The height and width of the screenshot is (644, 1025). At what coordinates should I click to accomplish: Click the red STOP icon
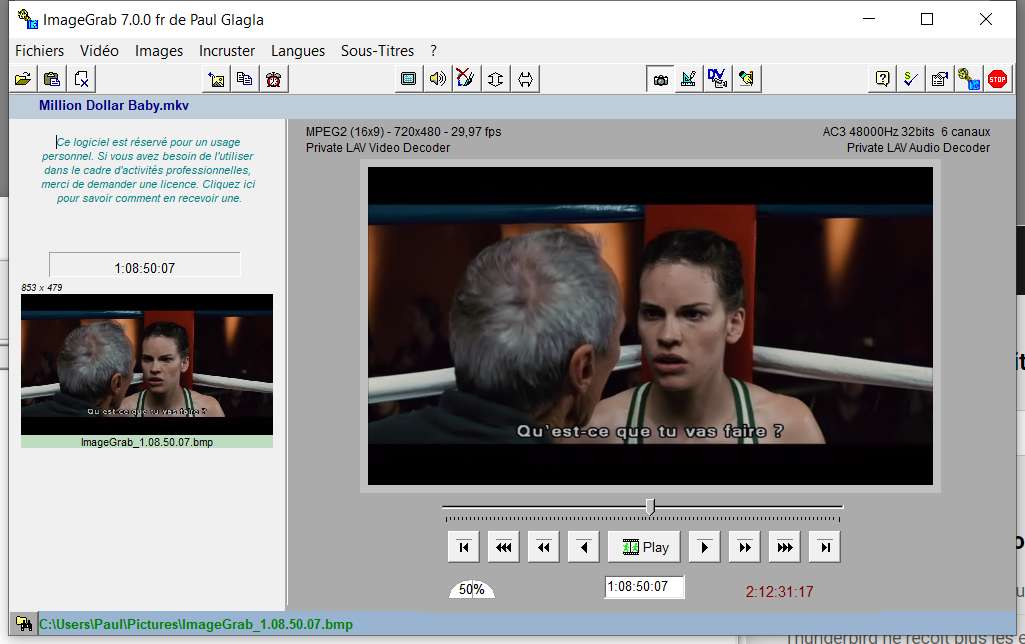[x=997, y=79]
